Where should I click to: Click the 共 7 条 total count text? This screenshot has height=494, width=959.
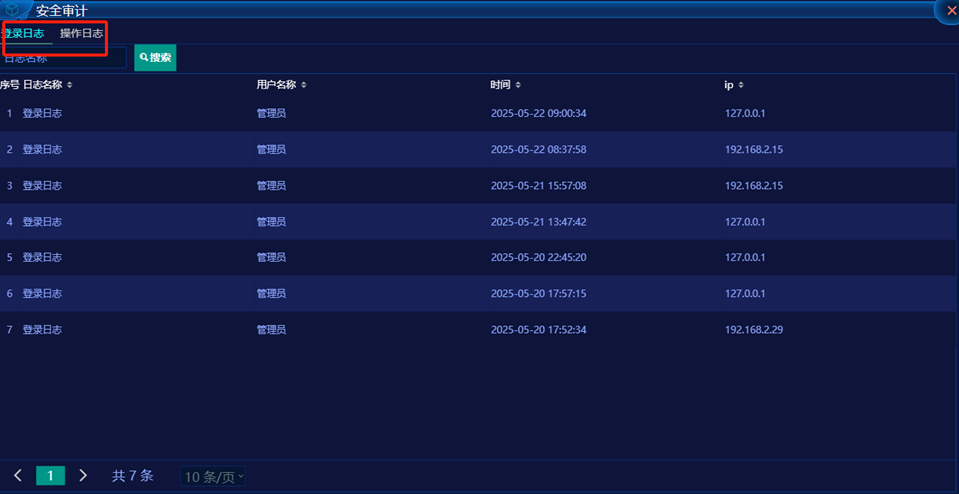(x=133, y=476)
